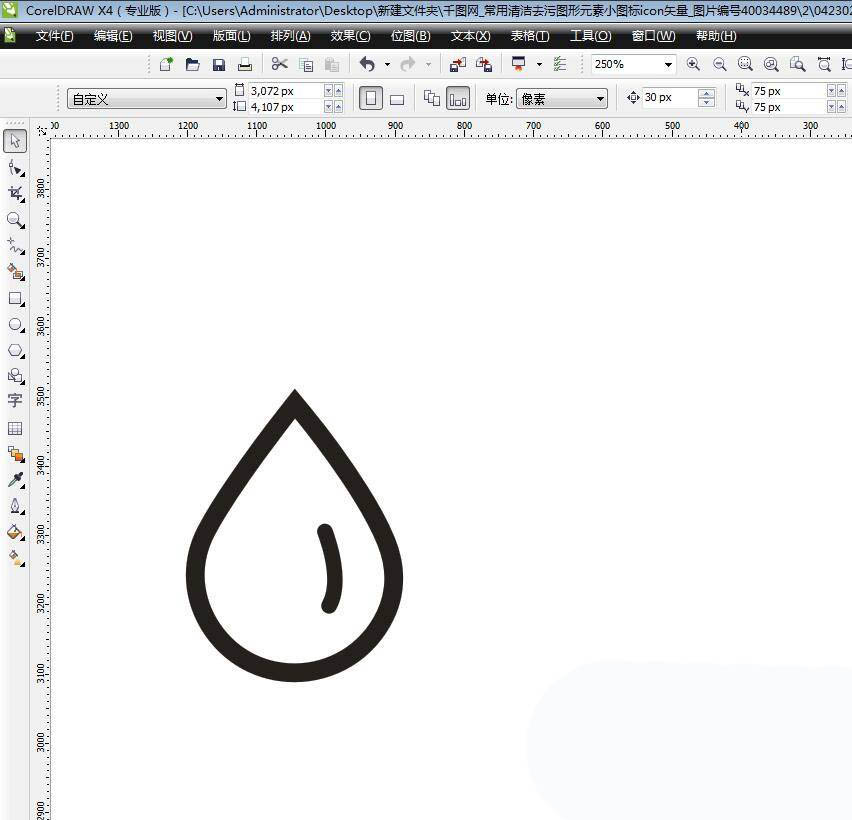Screen dimensions: 852x820
Task: Click the Zoom in magnifier icon
Action: click(x=693, y=64)
